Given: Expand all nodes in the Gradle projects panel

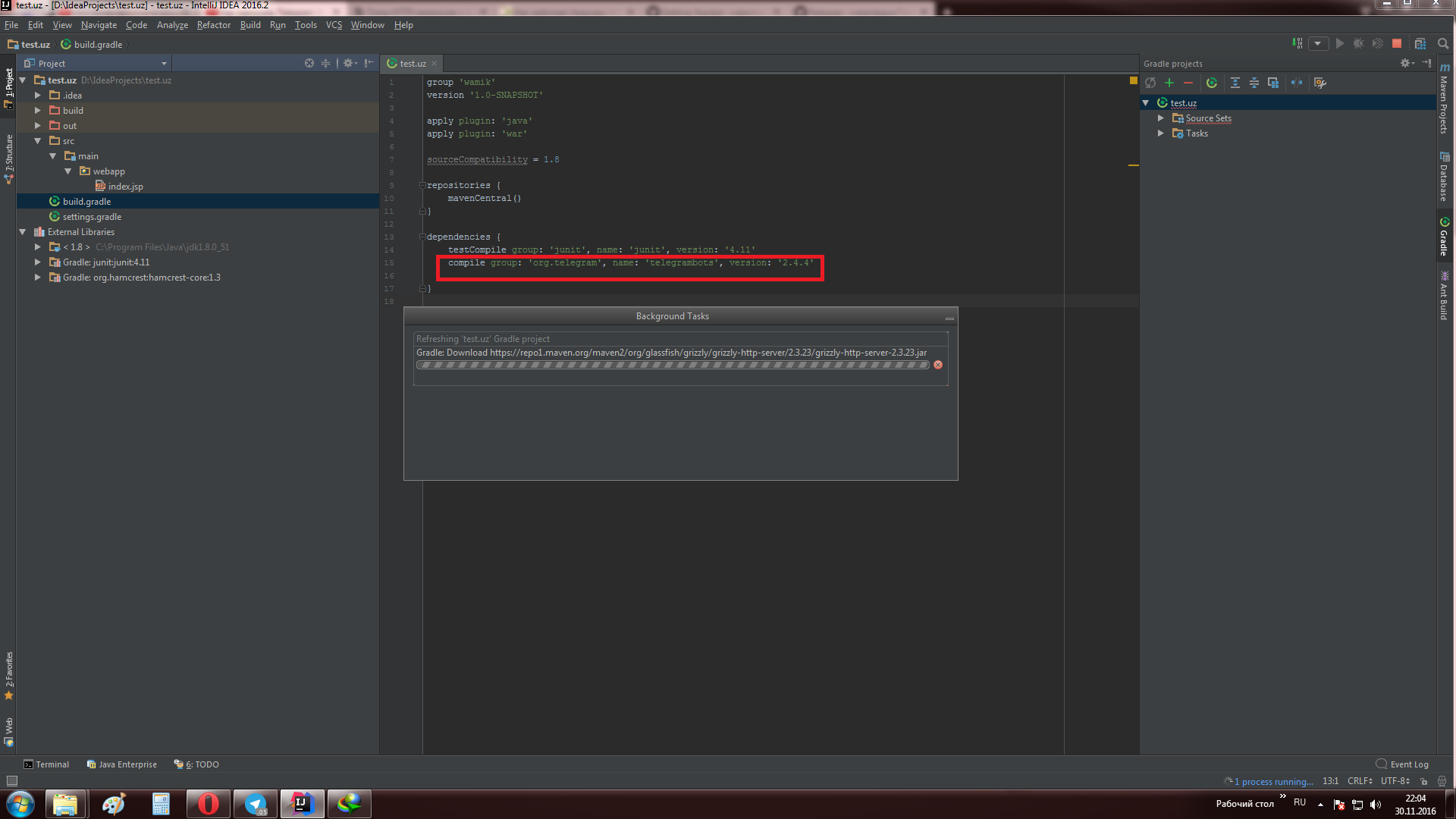Looking at the screenshot, I should pyautogui.click(x=1235, y=83).
